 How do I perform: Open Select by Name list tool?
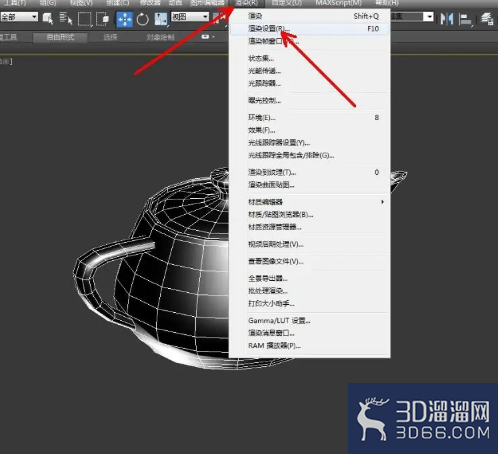(66, 18)
